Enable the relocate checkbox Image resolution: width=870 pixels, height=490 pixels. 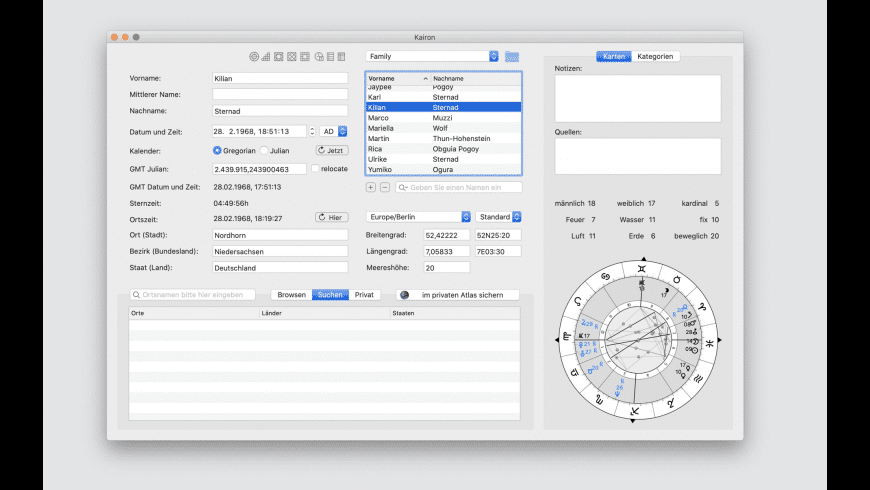[x=315, y=169]
